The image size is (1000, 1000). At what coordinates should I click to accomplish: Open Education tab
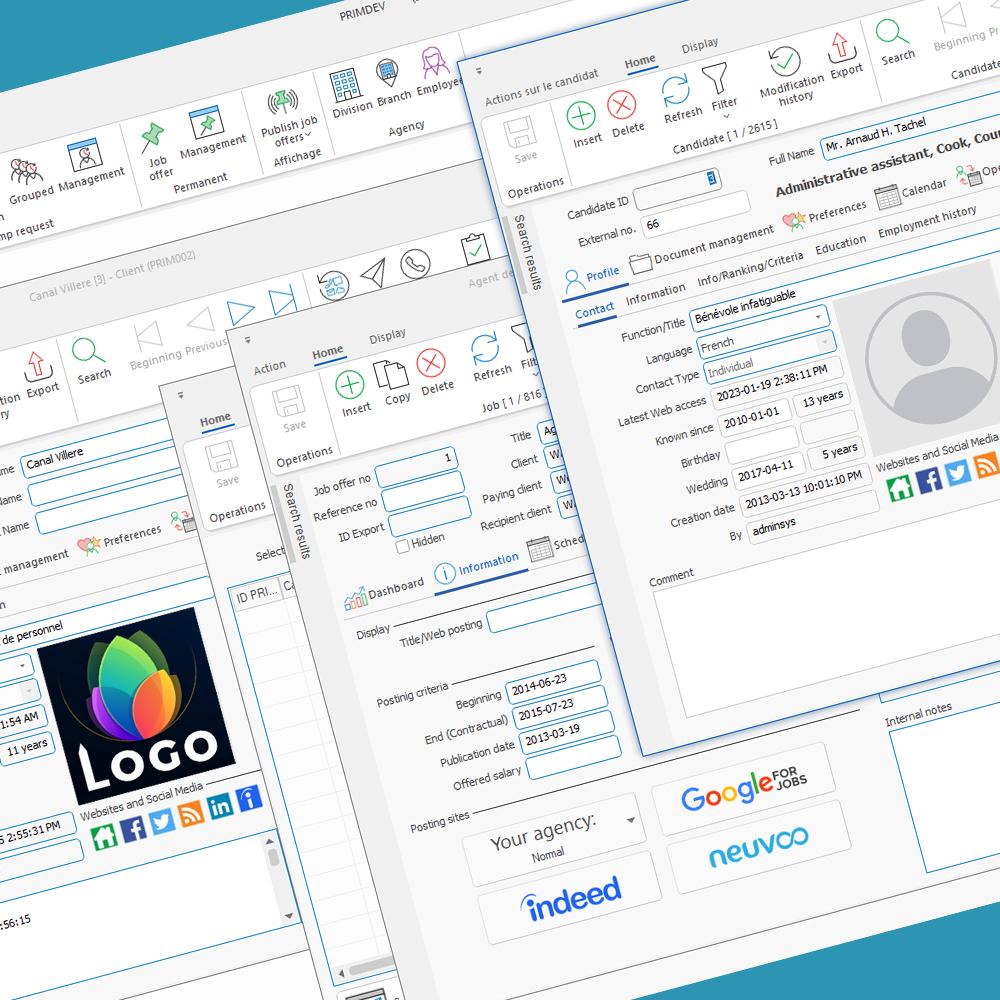coord(841,245)
